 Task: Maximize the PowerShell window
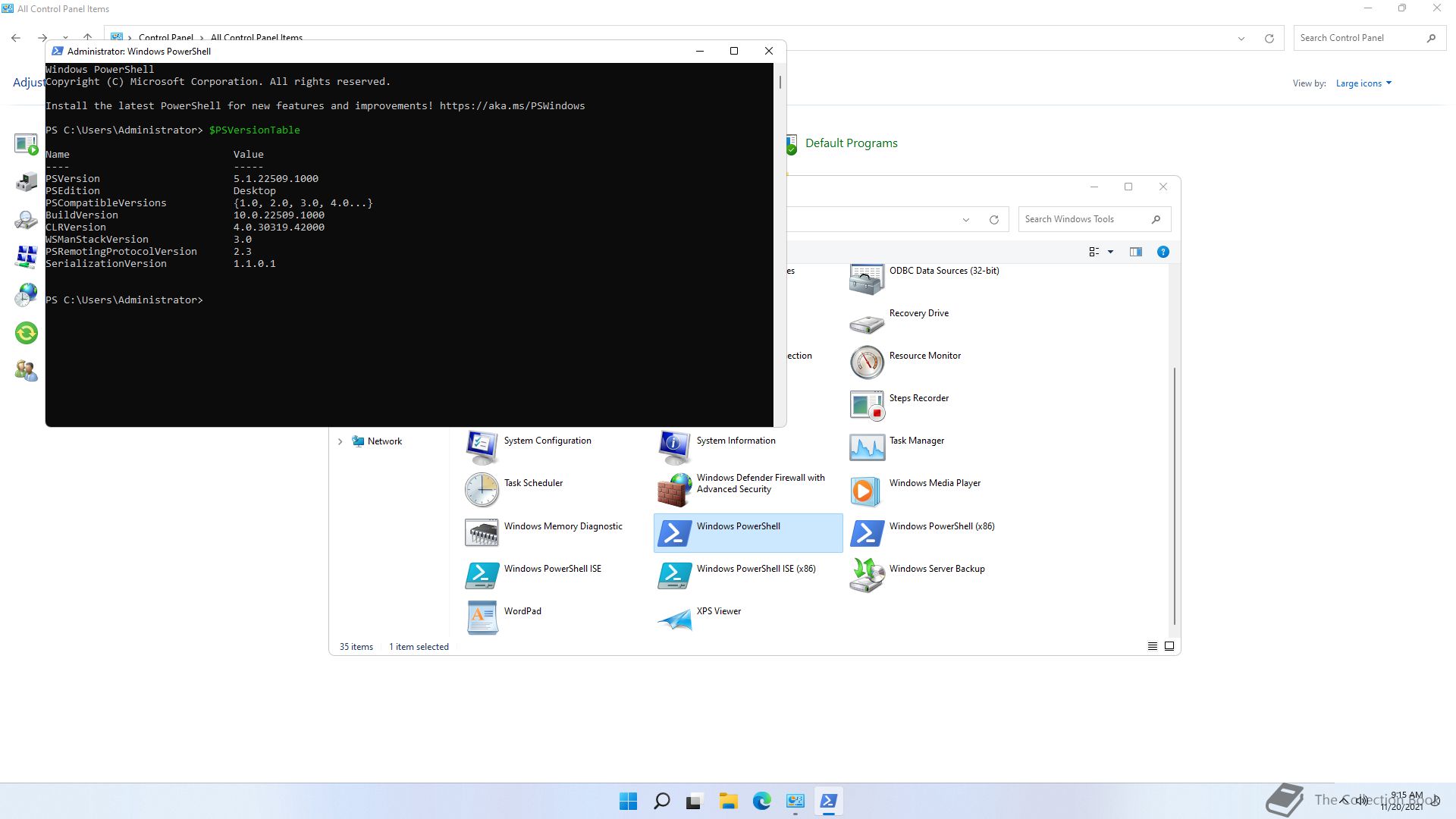733,51
